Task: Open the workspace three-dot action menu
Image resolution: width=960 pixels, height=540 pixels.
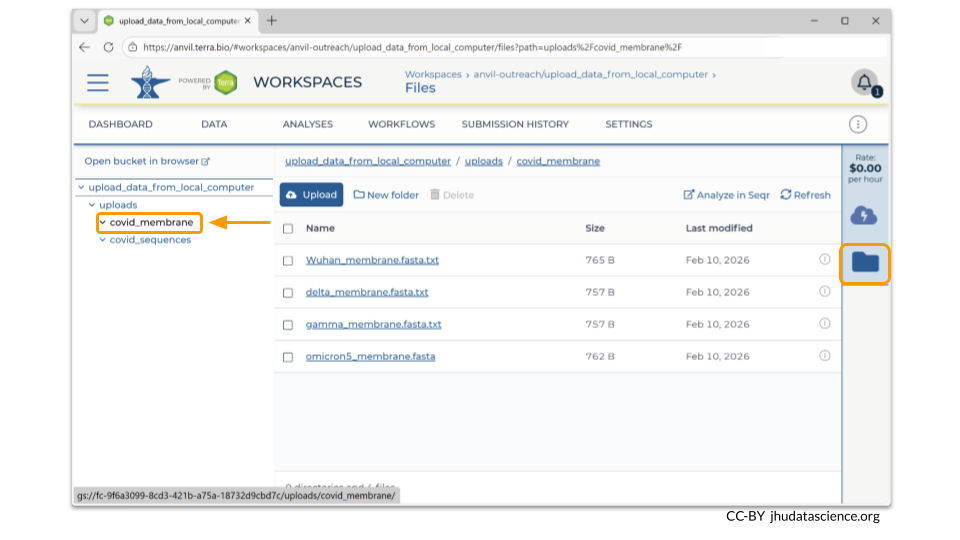Action: click(858, 124)
